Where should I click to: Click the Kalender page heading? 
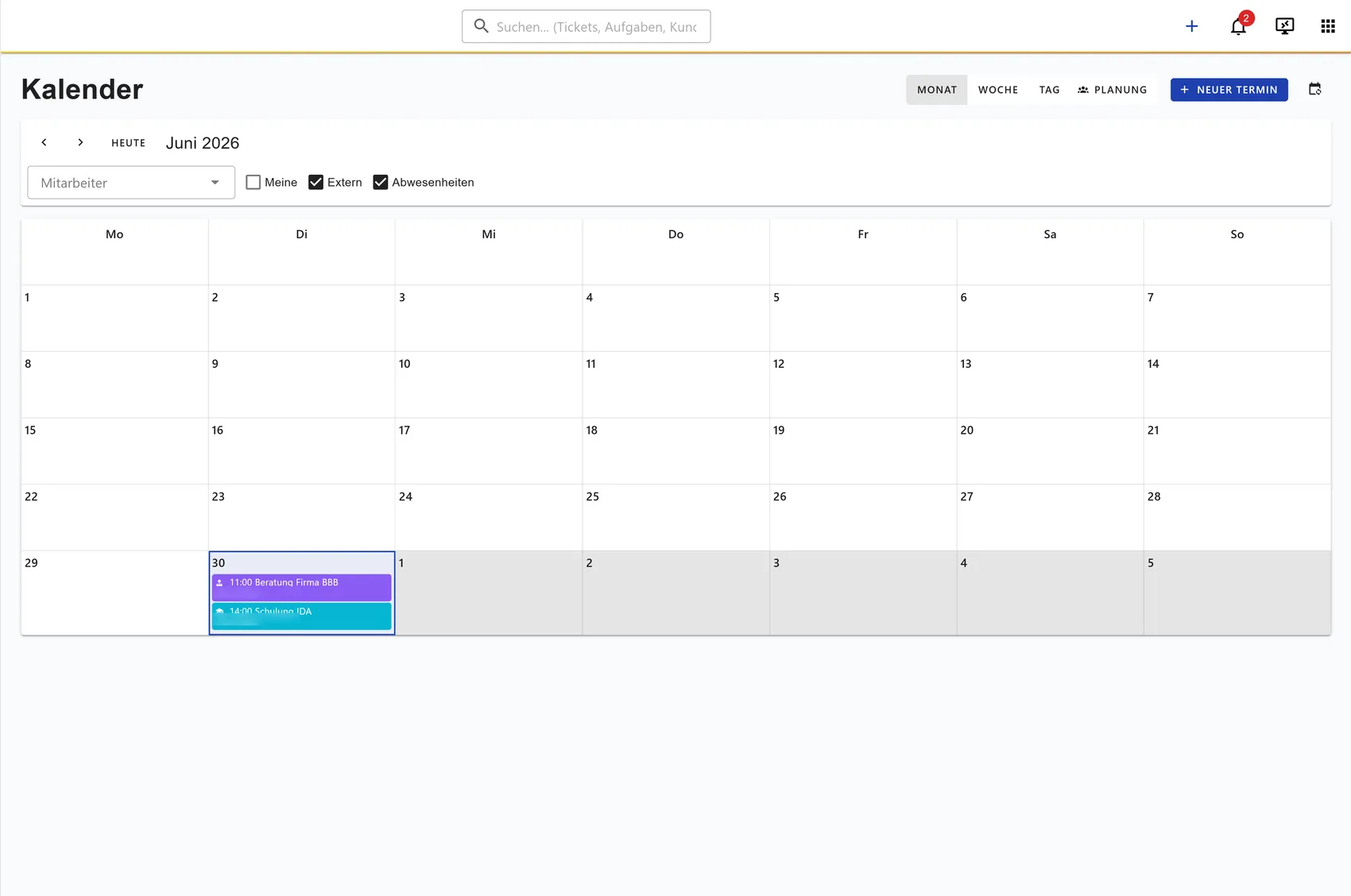point(83,89)
